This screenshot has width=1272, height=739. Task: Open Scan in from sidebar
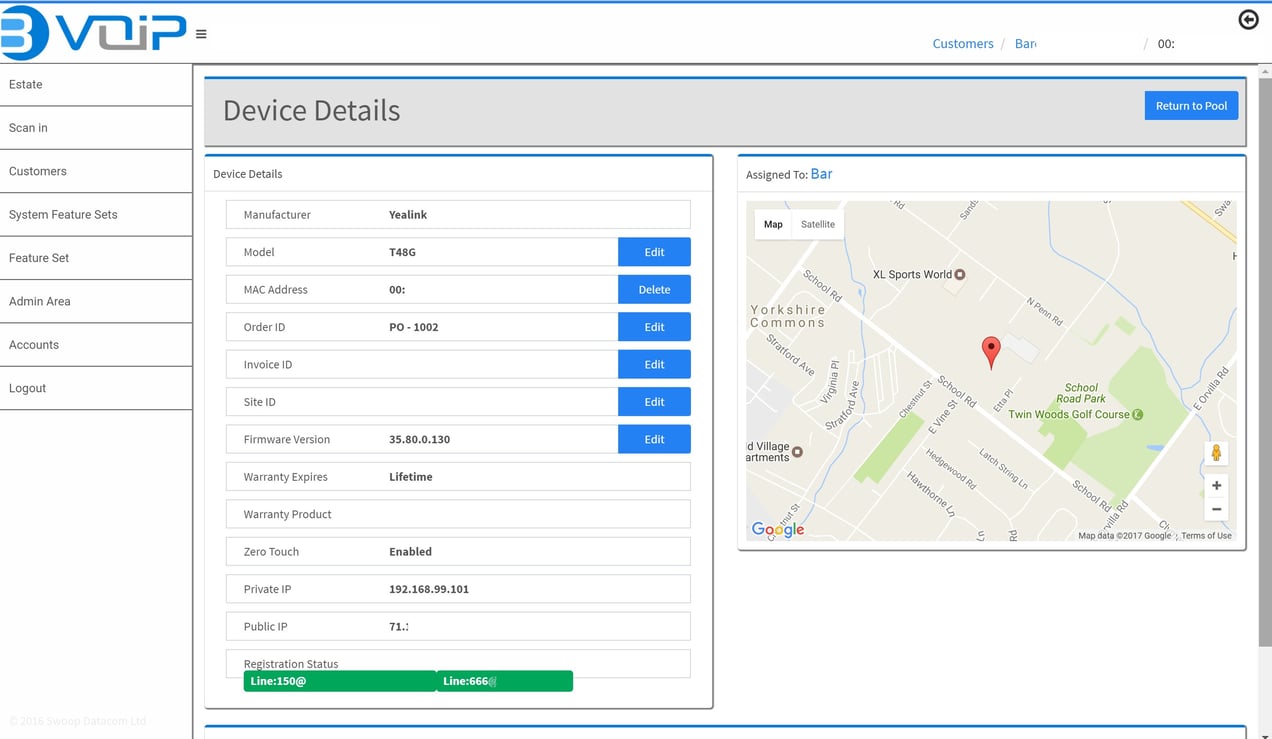(96, 128)
